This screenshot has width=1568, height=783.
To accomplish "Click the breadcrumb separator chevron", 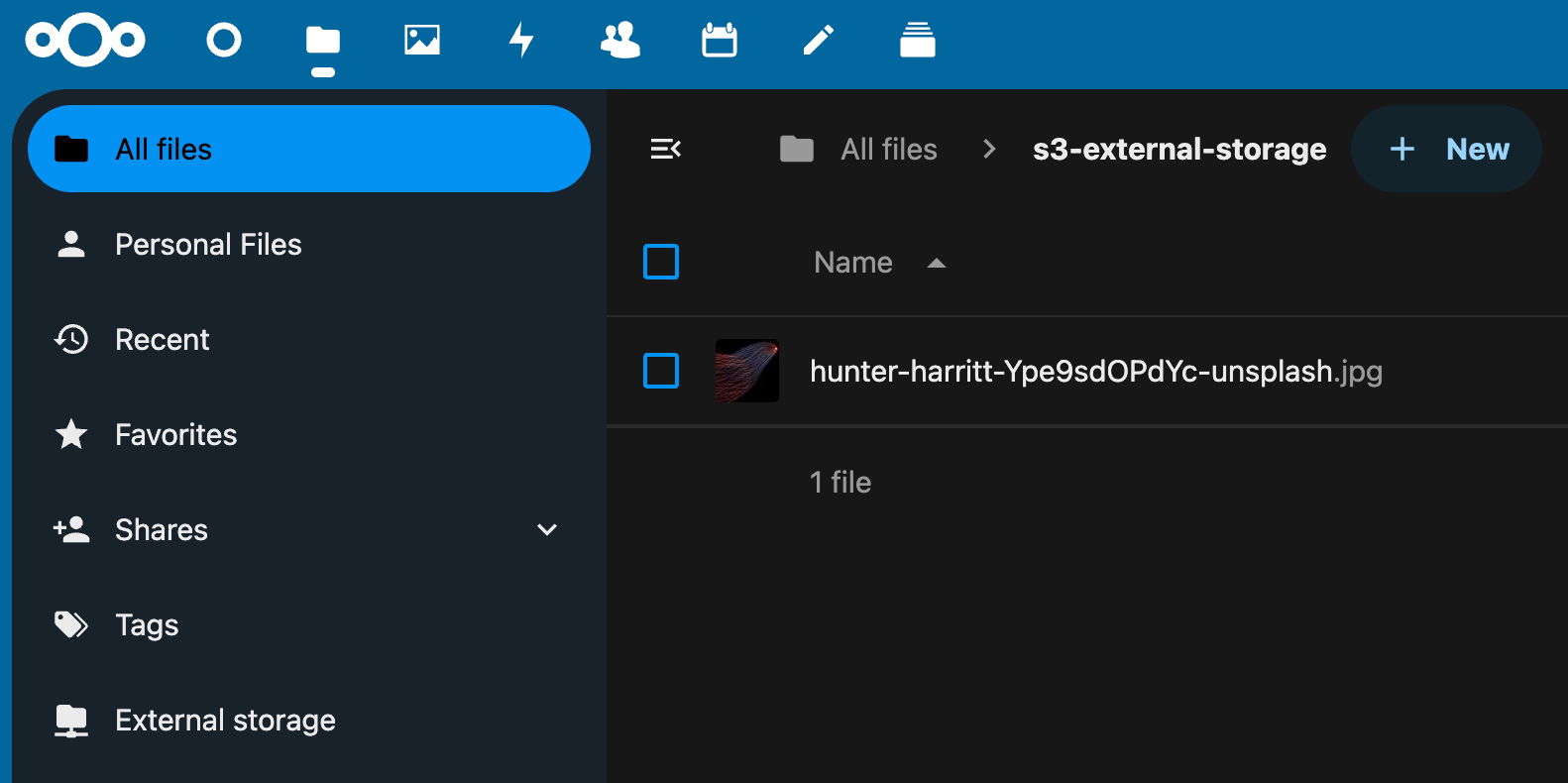I will point(988,149).
